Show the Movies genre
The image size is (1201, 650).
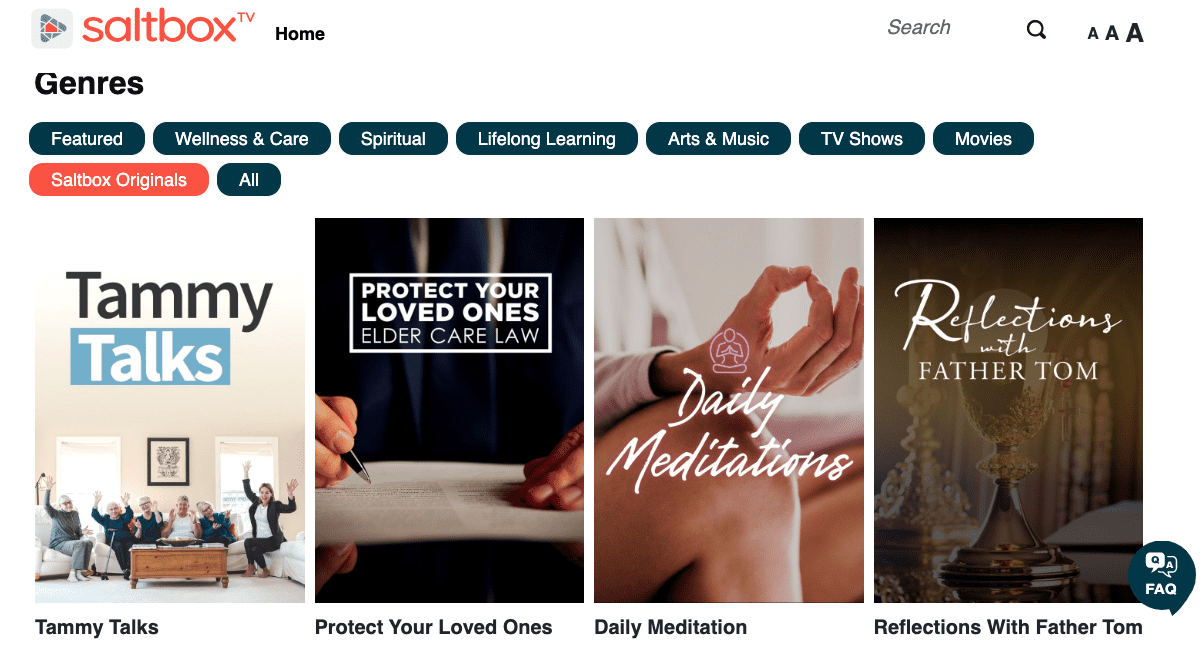pos(983,139)
